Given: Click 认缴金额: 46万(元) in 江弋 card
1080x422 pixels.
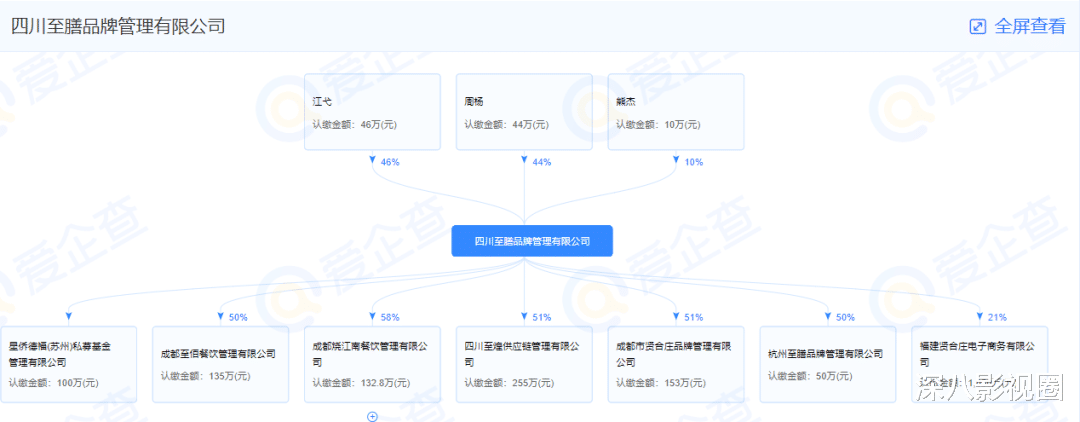Looking at the screenshot, I should pos(354,125).
